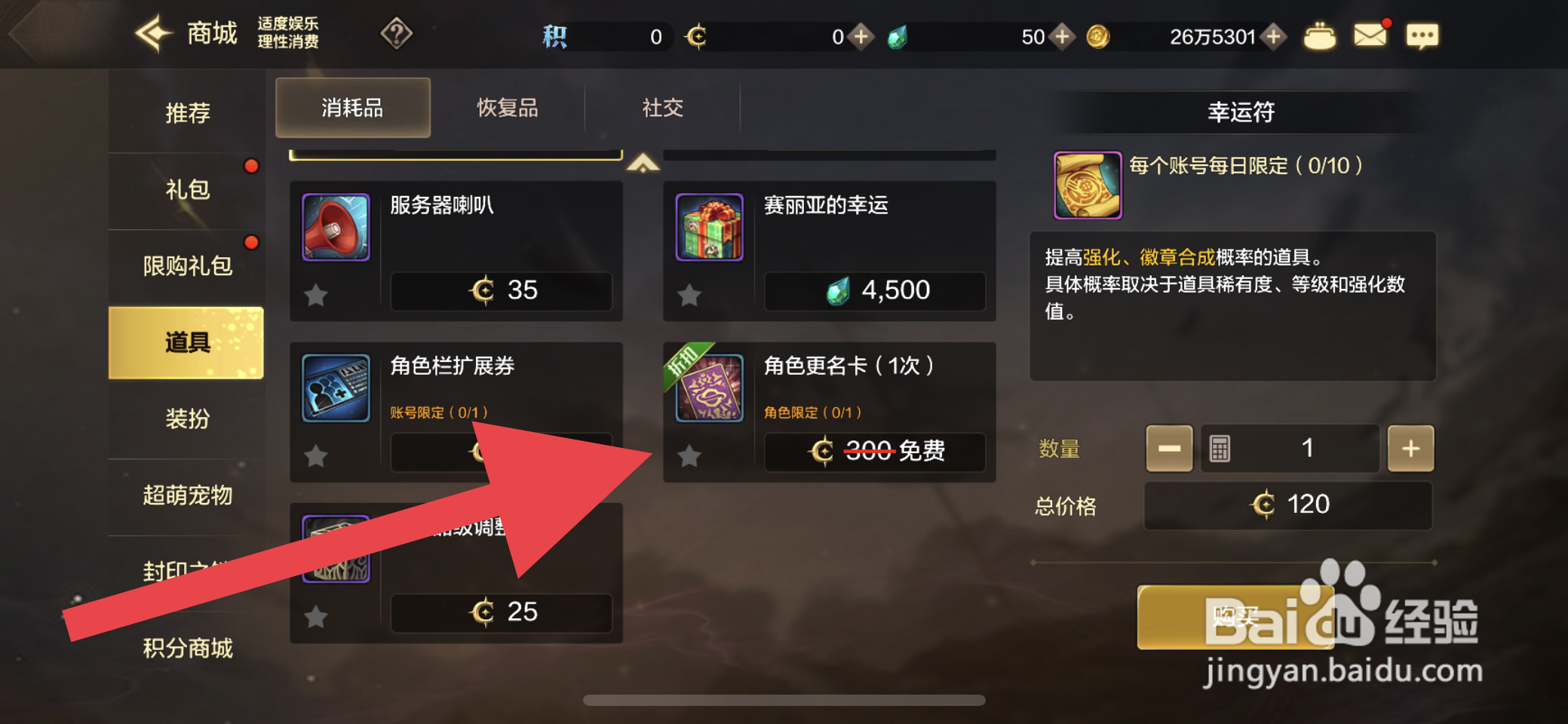Tap the back arrow next to 商城
Image resolution: width=1568 pixels, height=724 pixels.
[154, 34]
